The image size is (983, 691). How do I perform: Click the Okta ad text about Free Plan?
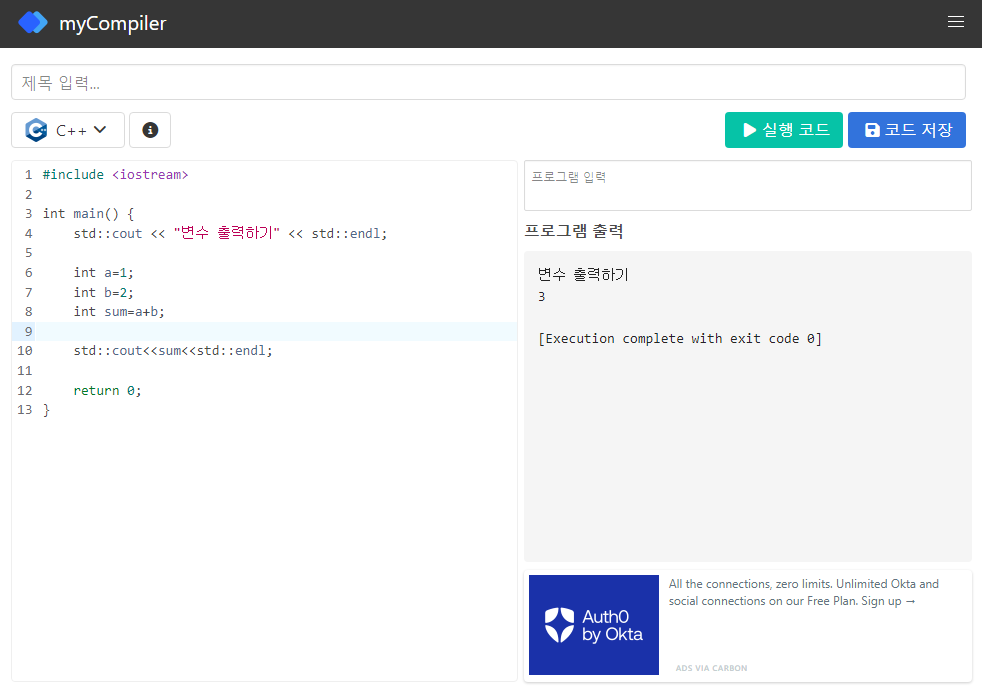pyautogui.click(x=803, y=592)
